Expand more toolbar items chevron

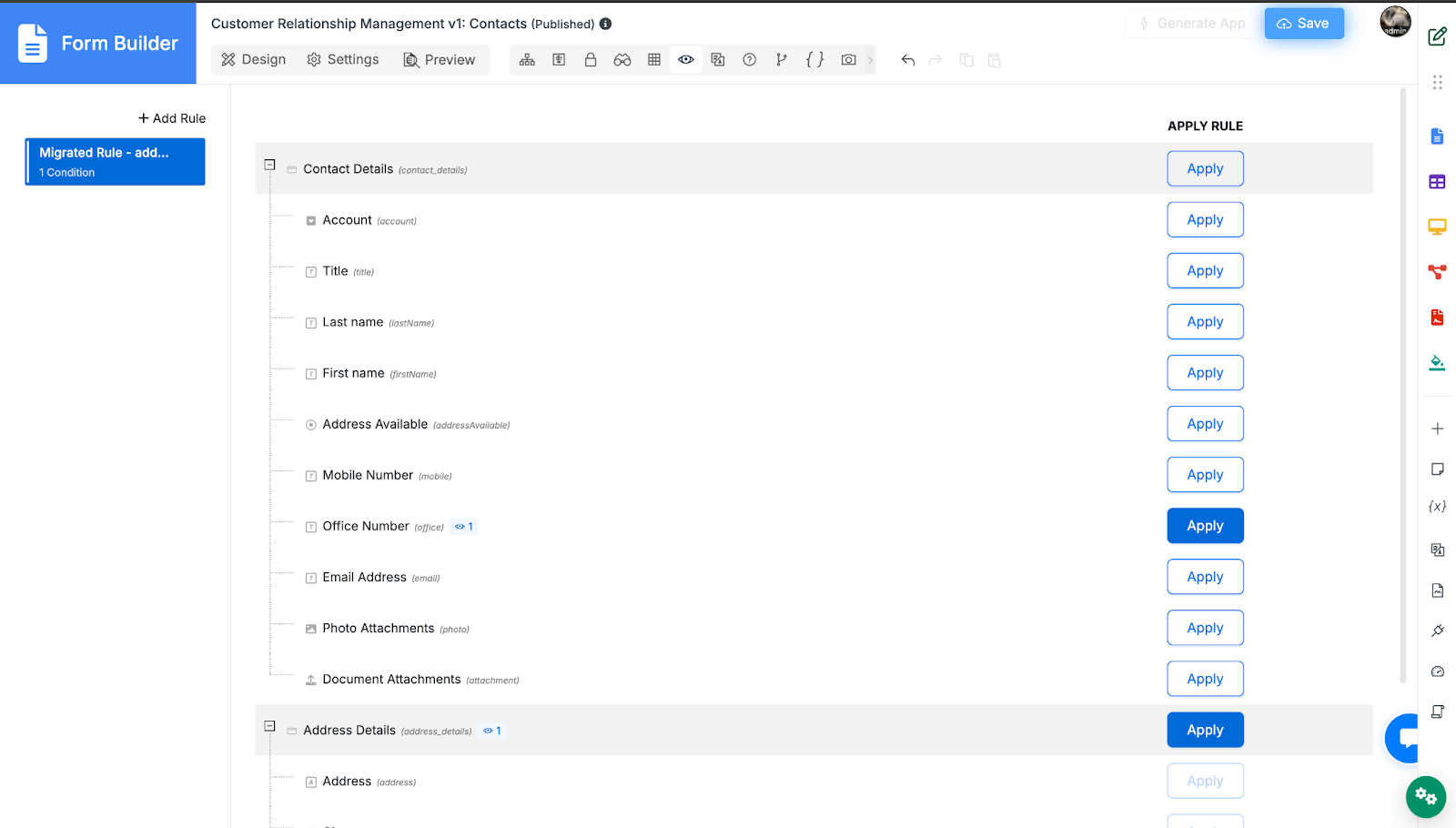pyautogui.click(x=870, y=60)
